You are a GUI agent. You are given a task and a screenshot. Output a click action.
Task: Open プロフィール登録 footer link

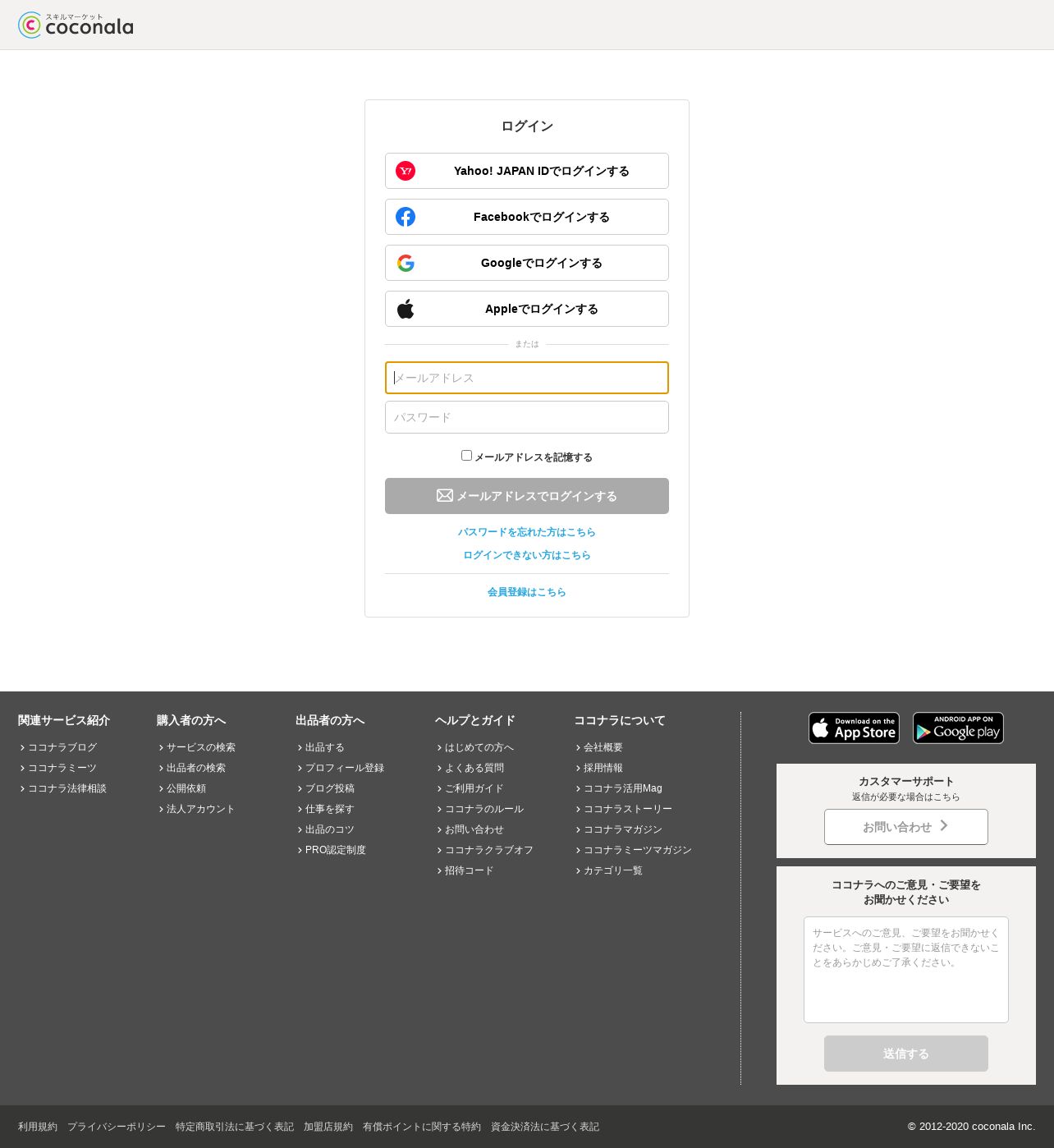345,768
